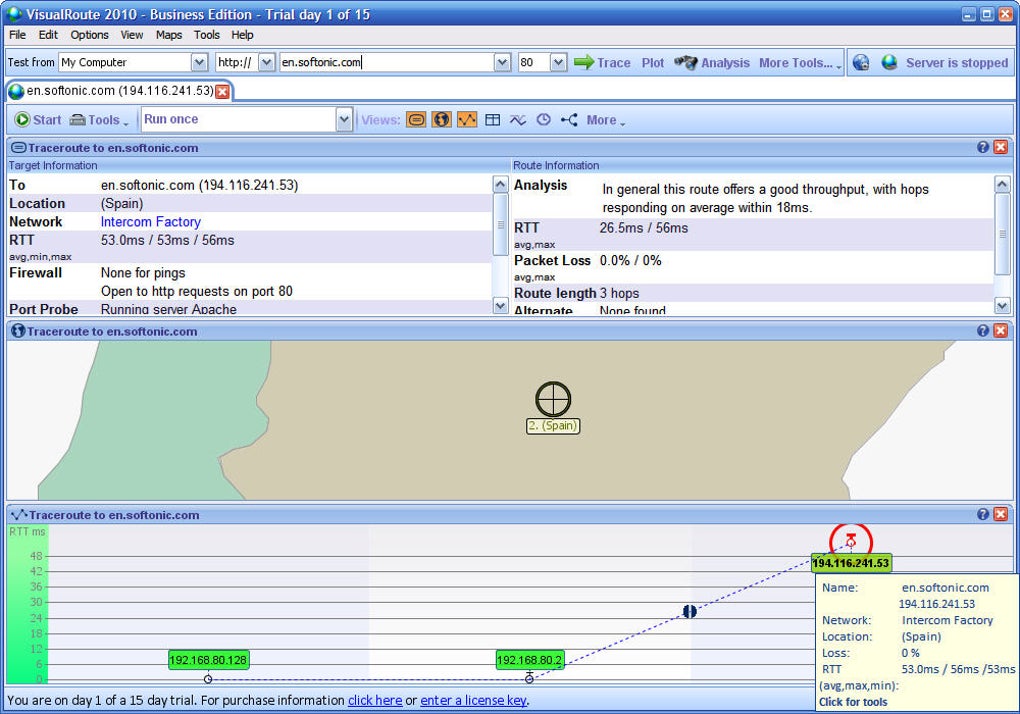Click help icon on graph Traceroute panel
The image size is (1020, 714).
point(983,514)
